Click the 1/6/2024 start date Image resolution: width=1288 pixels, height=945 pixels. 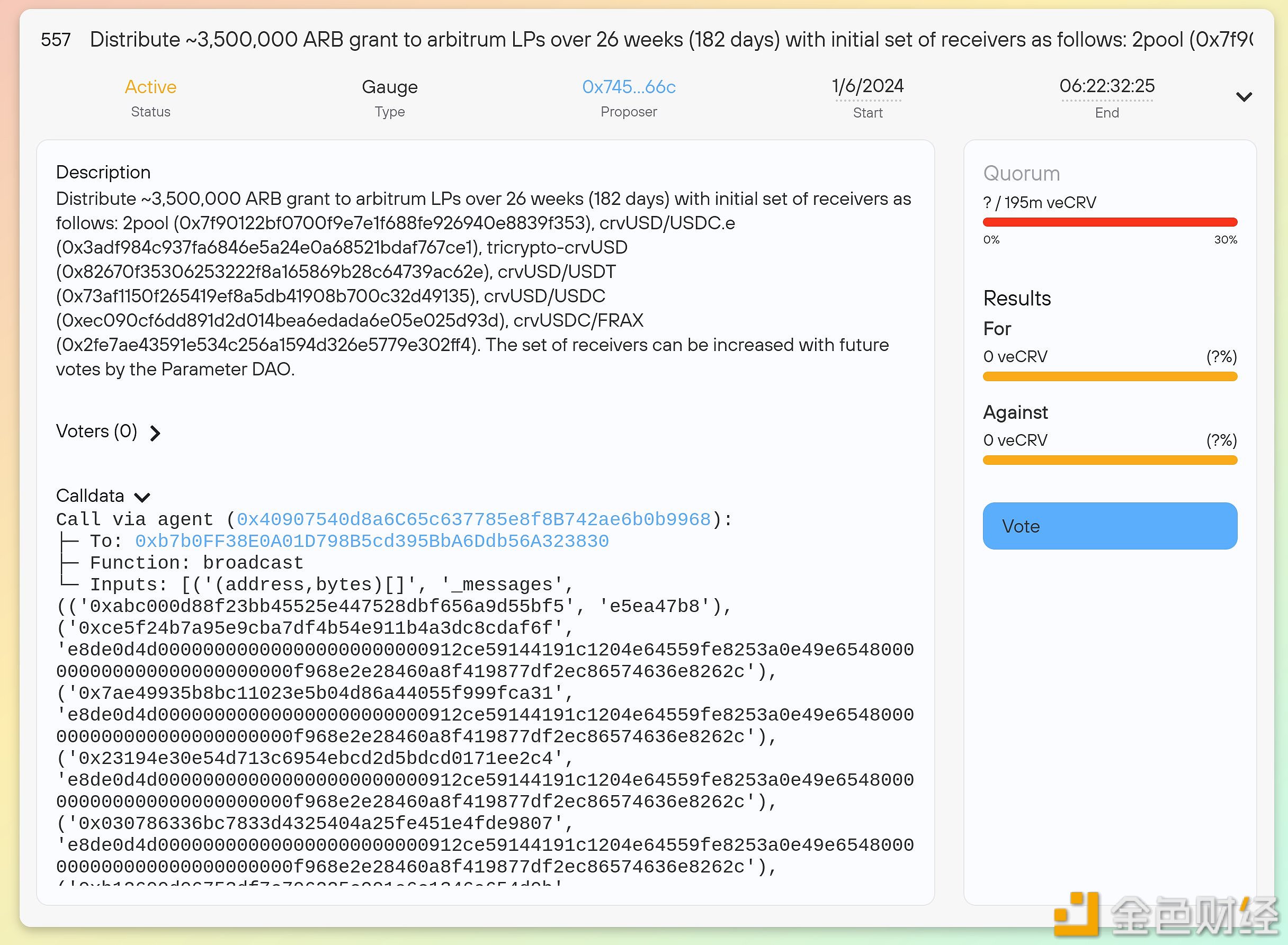[867, 86]
